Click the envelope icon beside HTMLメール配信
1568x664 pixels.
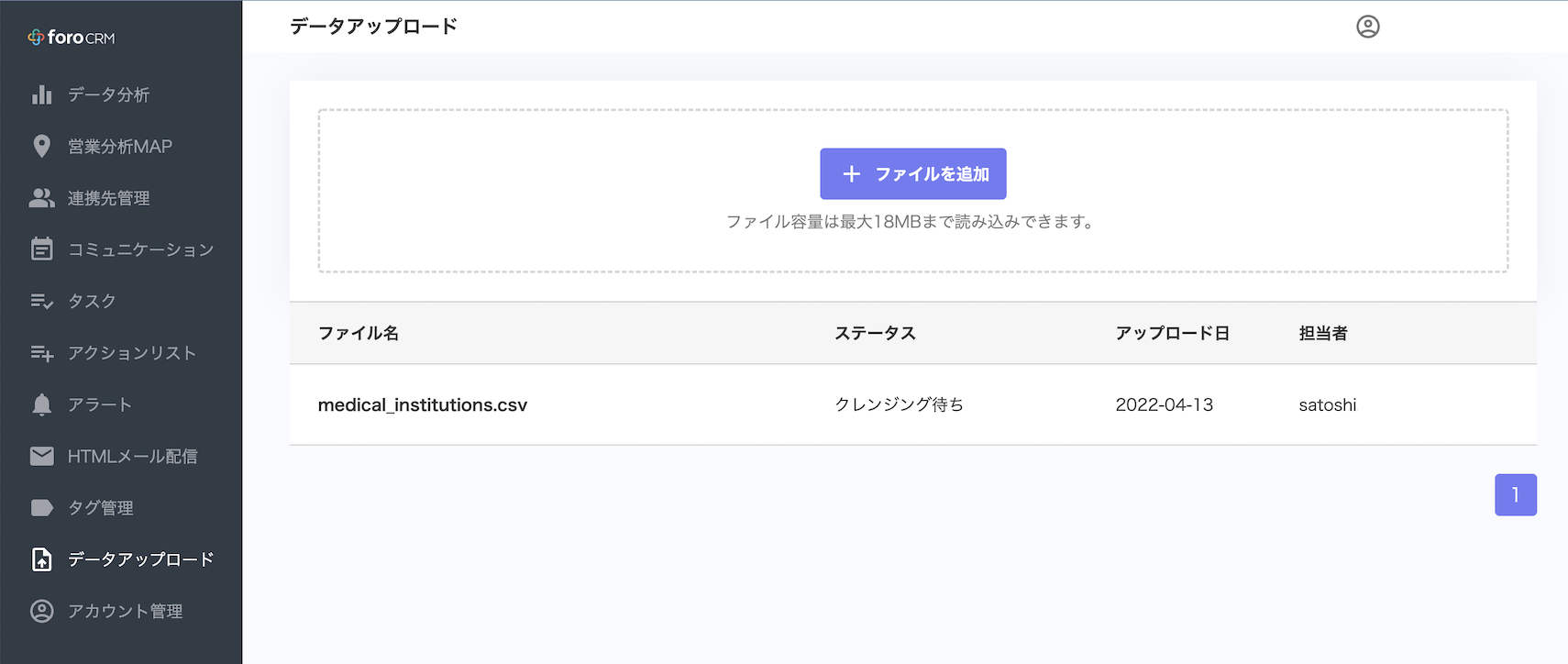point(42,456)
